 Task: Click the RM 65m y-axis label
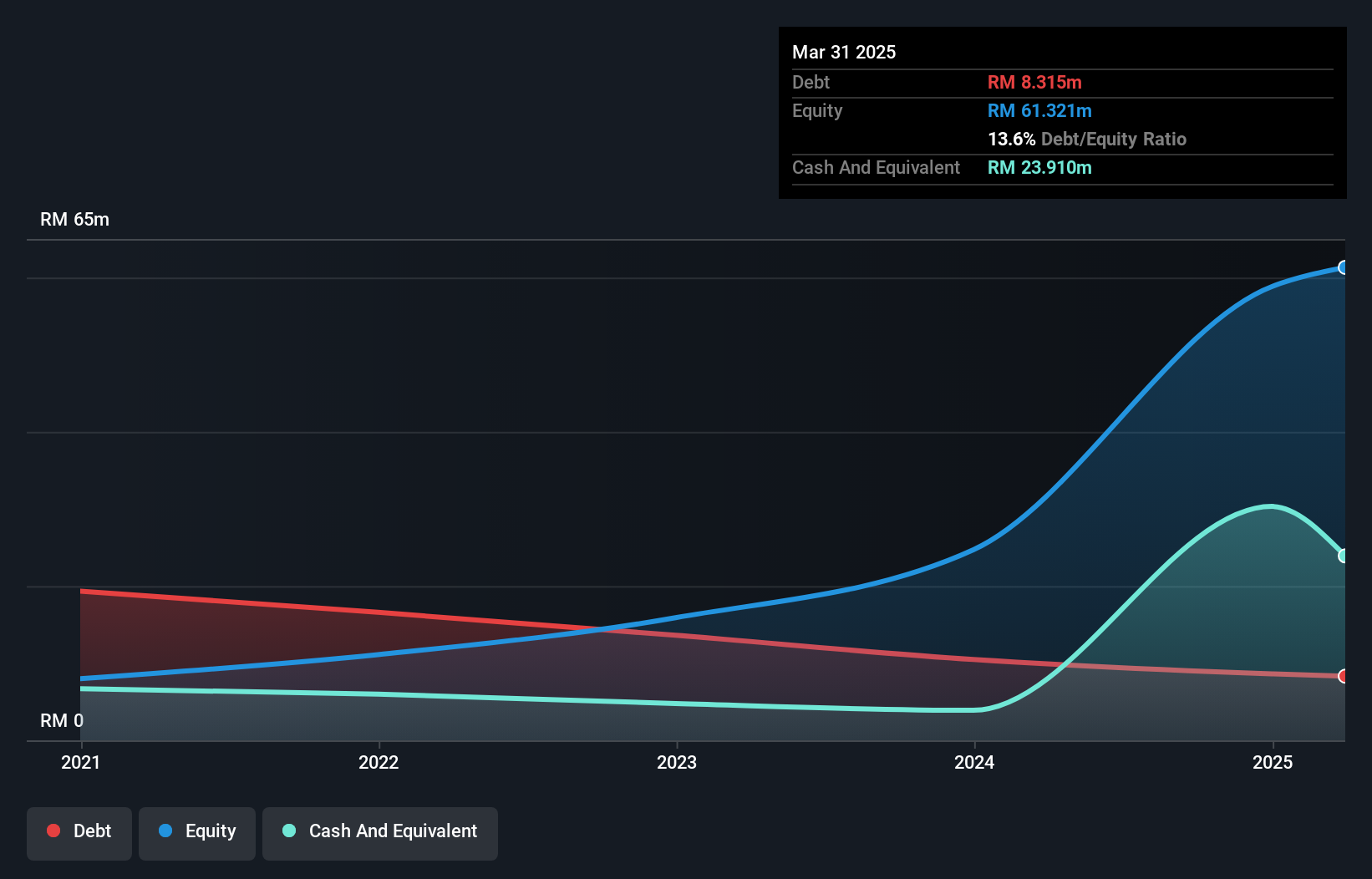[x=75, y=219]
